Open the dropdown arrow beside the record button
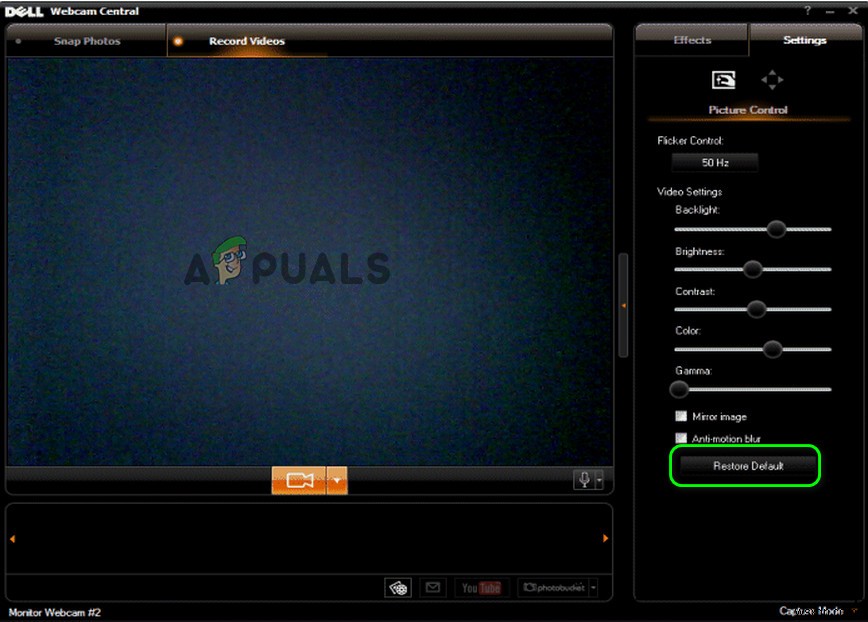Viewport: 868px width, 622px height. click(x=337, y=480)
